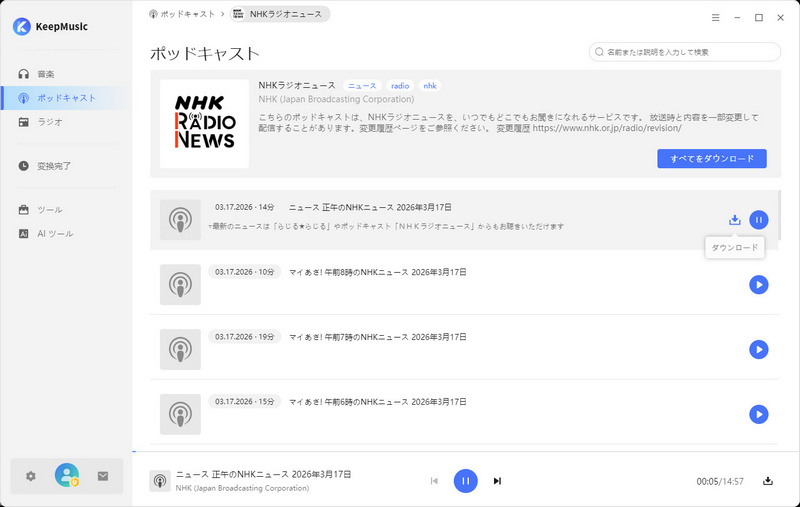Click the radio icon next to ラジオ
The image size is (800, 507).
click(23, 122)
